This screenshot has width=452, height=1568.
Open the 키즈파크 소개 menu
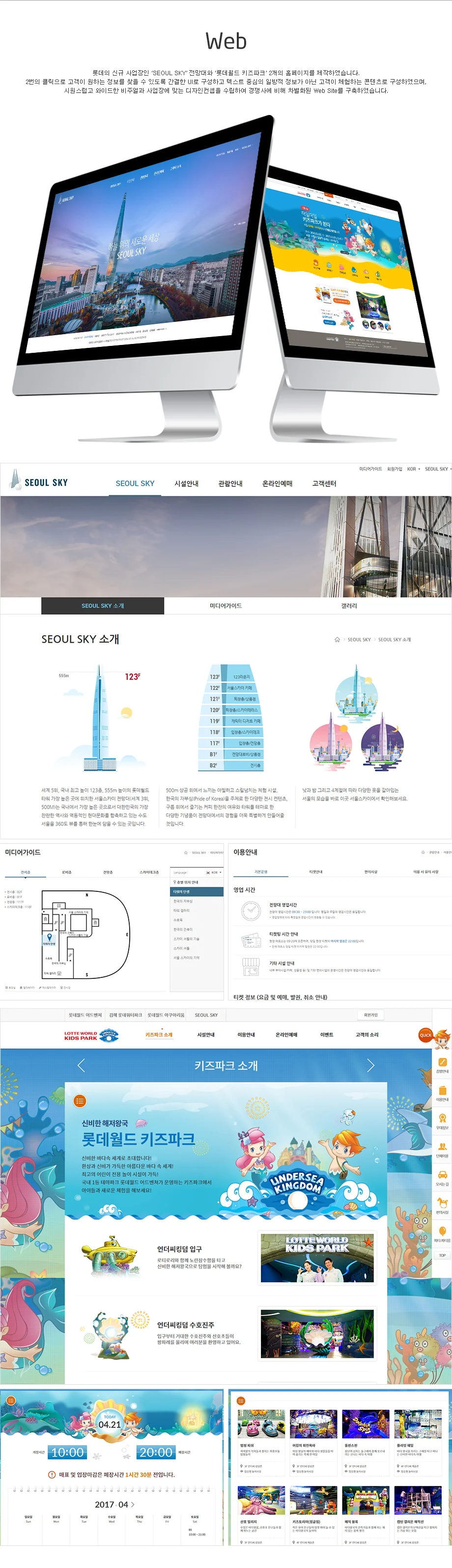click(x=159, y=1035)
